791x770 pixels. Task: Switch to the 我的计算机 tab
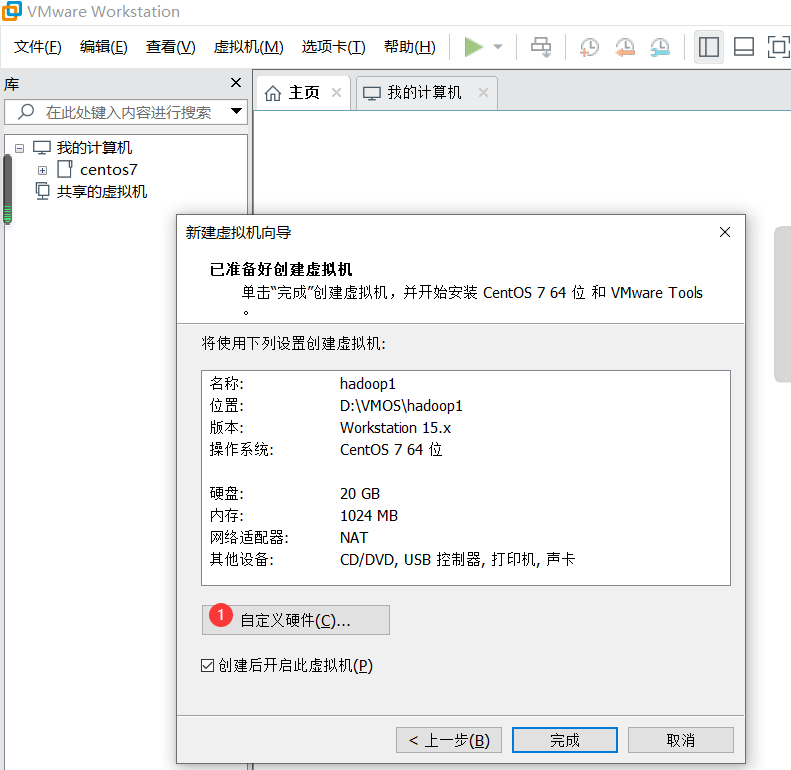pos(427,93)
